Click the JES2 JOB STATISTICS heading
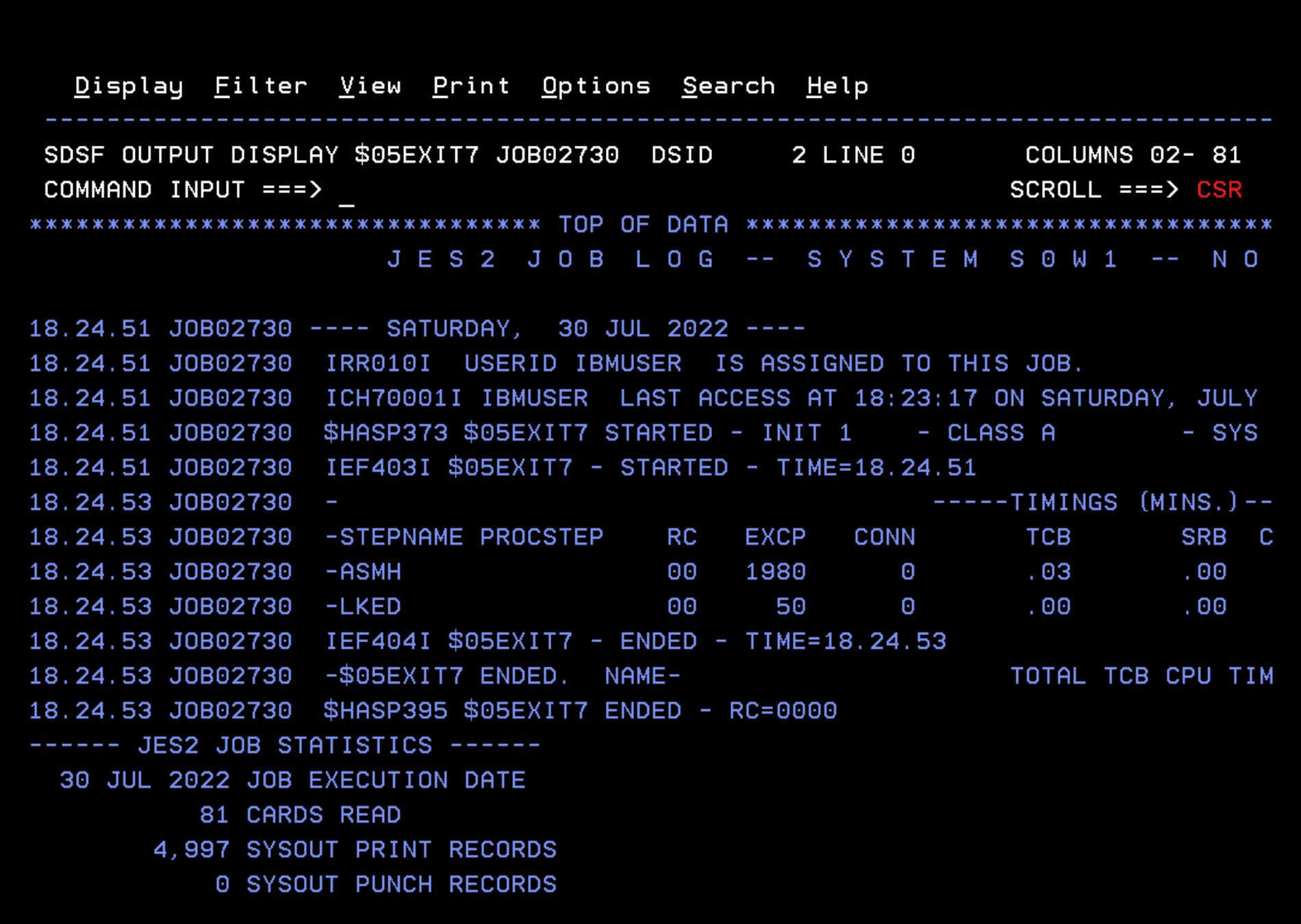The width and height of the screenshot is (1301, 924). click(x=285, y=745)
